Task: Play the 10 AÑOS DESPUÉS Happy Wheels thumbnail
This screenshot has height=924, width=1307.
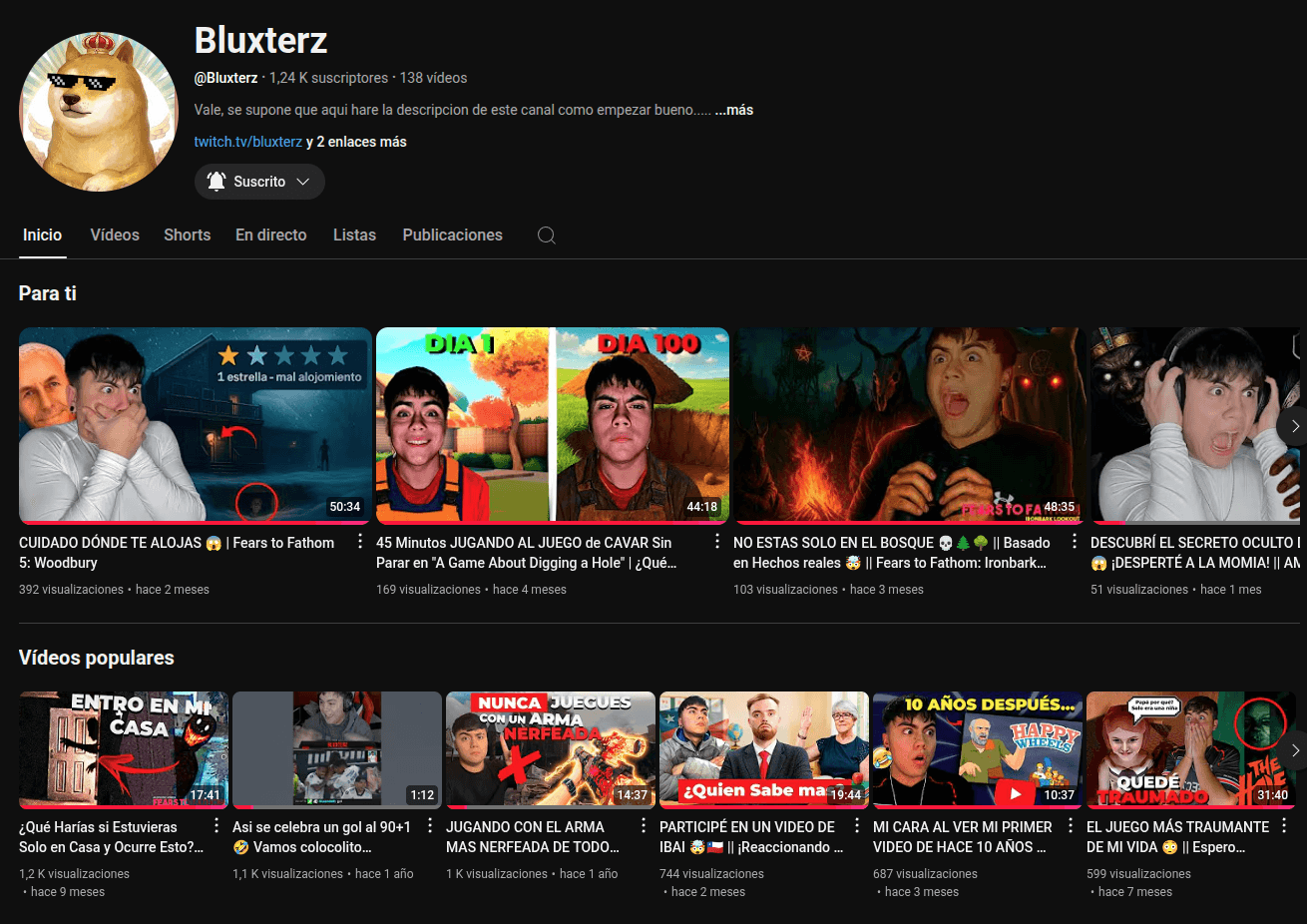Action: coord(978,750)
